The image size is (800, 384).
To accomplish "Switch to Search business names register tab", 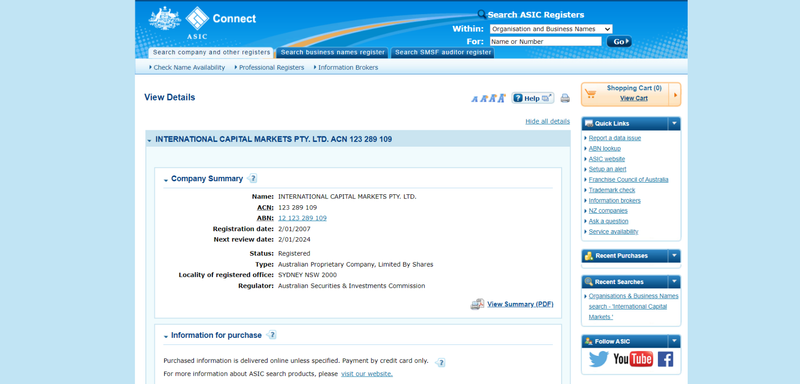I will [333, 53].
